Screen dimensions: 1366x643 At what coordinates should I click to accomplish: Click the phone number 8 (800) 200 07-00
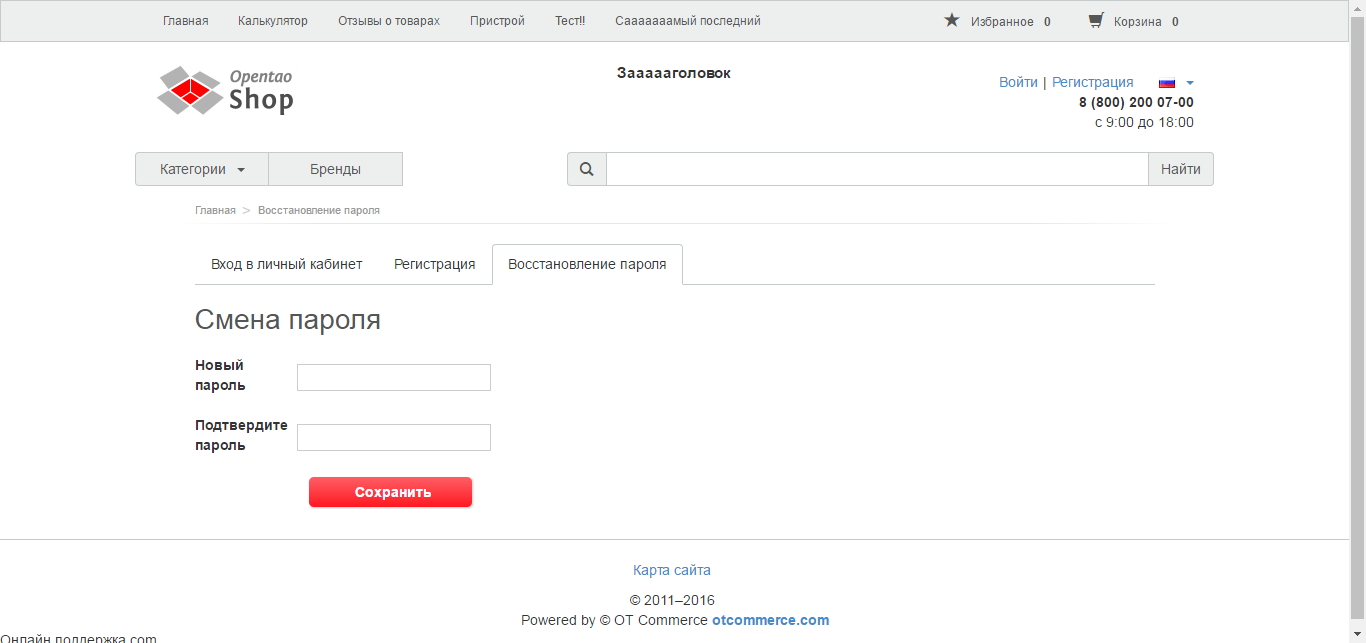click(x=1136, y=102)
